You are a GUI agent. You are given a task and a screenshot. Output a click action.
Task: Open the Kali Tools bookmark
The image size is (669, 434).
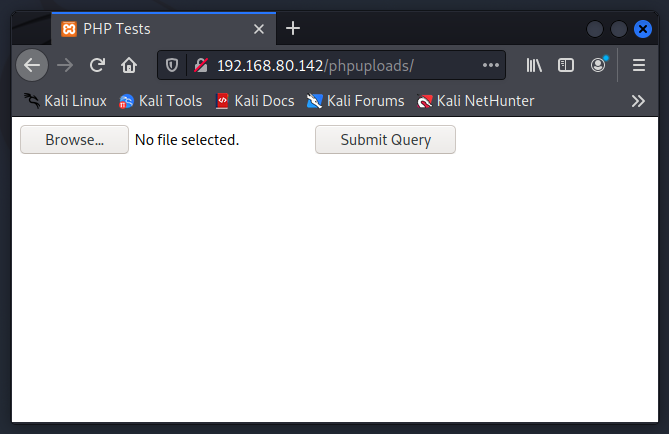coord(161,100)
